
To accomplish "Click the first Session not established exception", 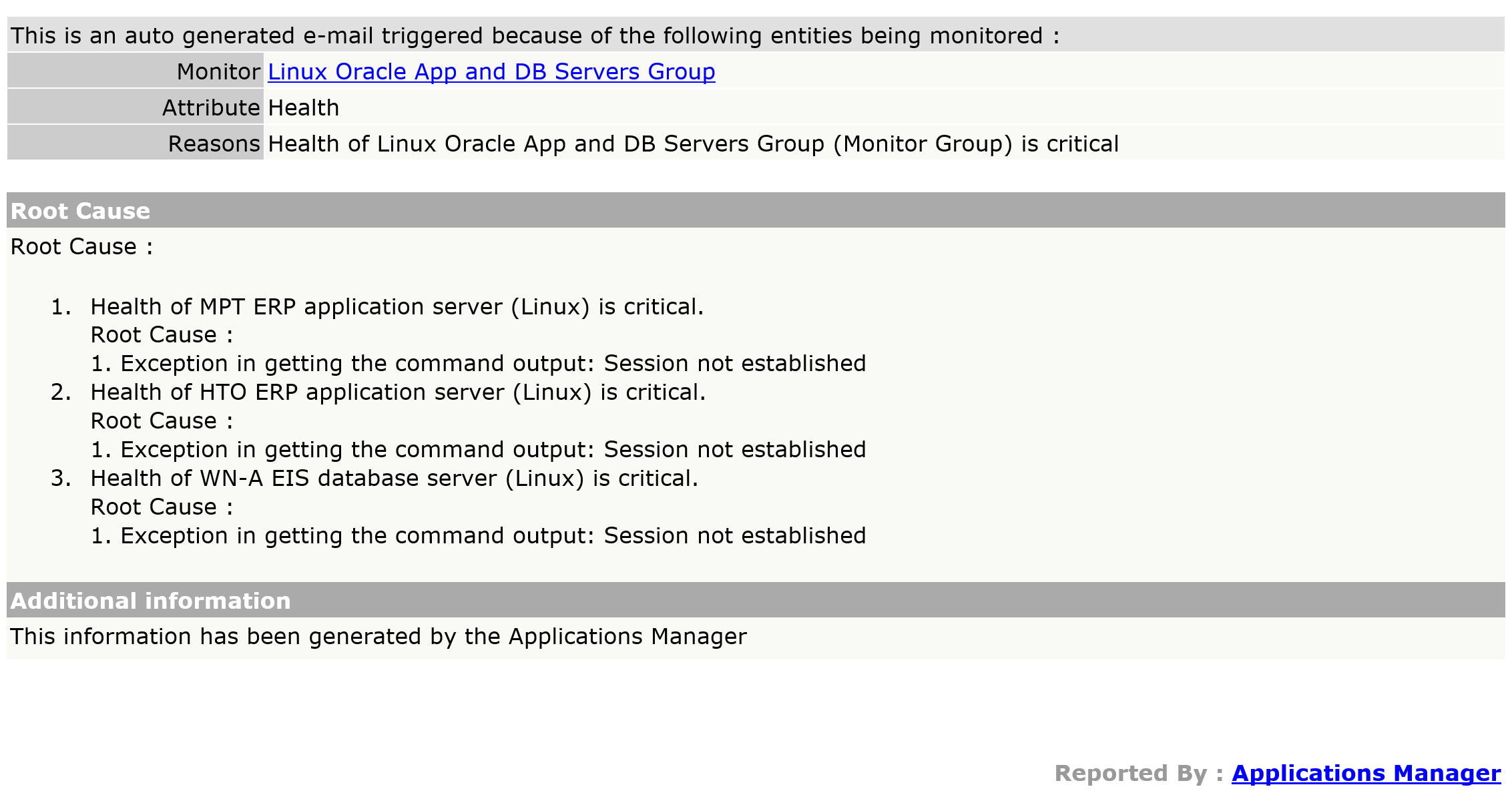I will (x=478, y=363).
